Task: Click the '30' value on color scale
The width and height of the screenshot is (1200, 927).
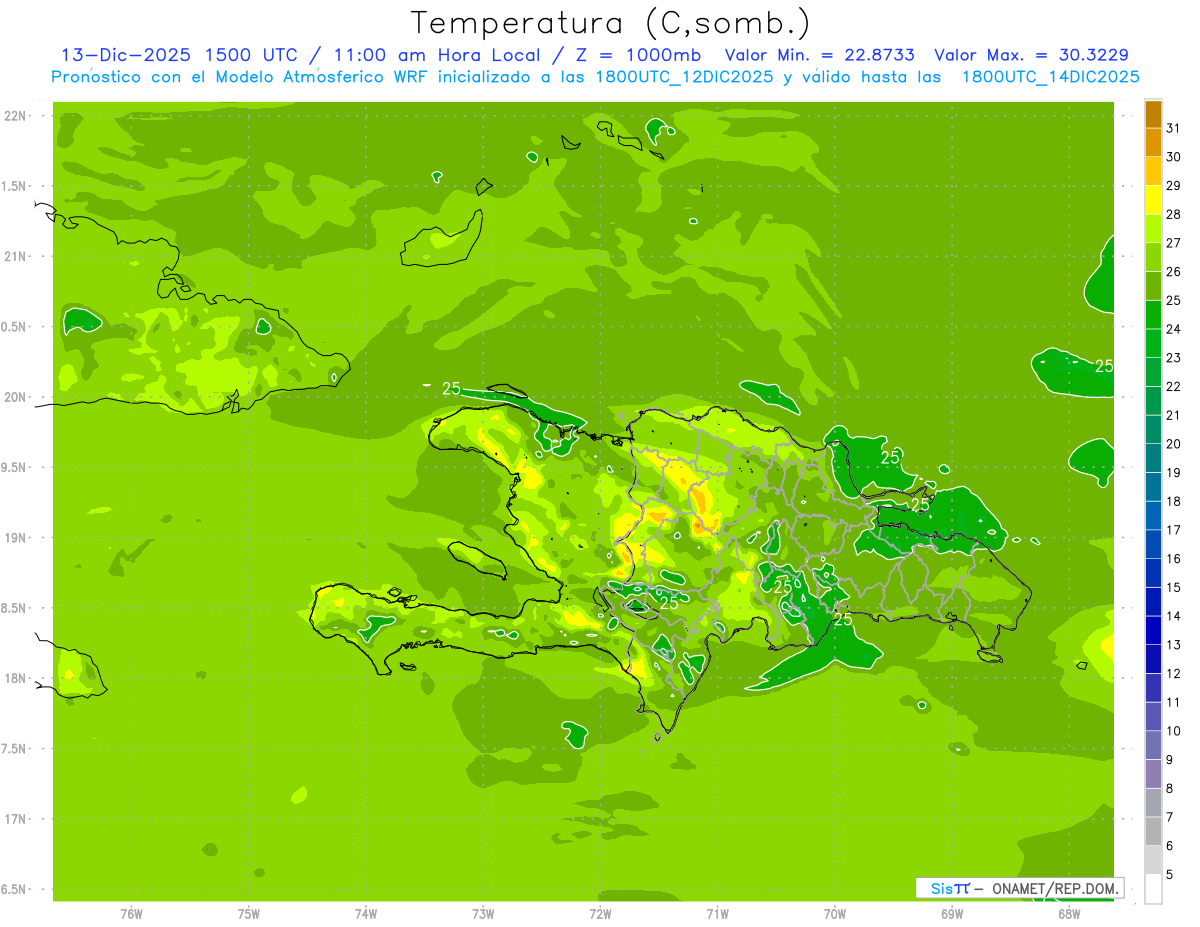Action: point(1173,157)
